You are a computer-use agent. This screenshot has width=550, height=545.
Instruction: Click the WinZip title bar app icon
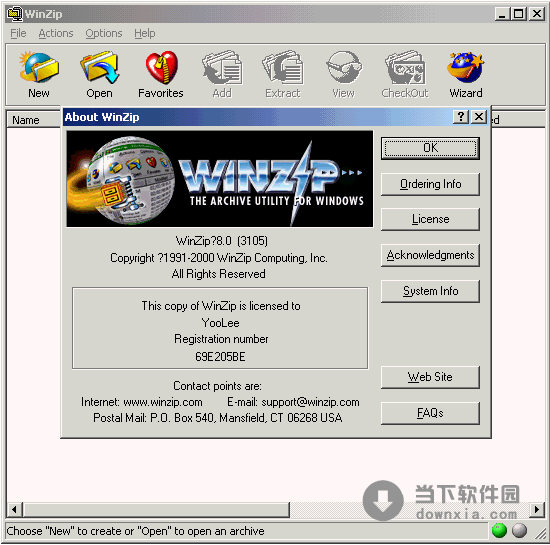tap(15, 13)
